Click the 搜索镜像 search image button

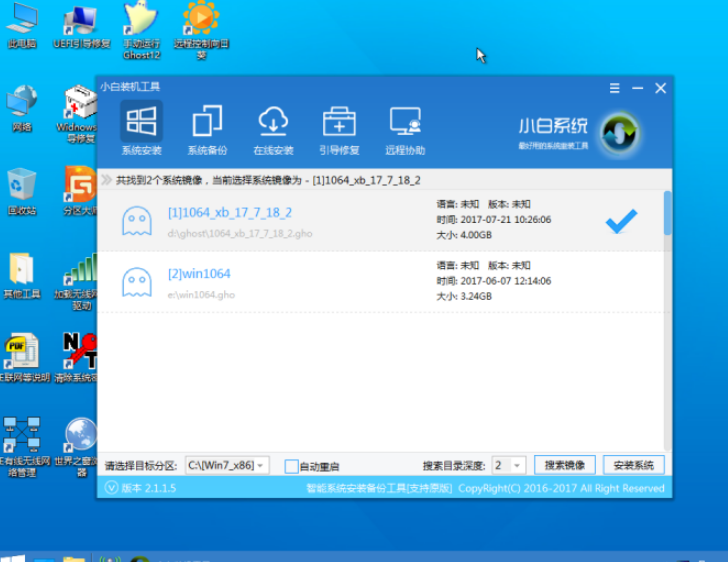point(565,466)
